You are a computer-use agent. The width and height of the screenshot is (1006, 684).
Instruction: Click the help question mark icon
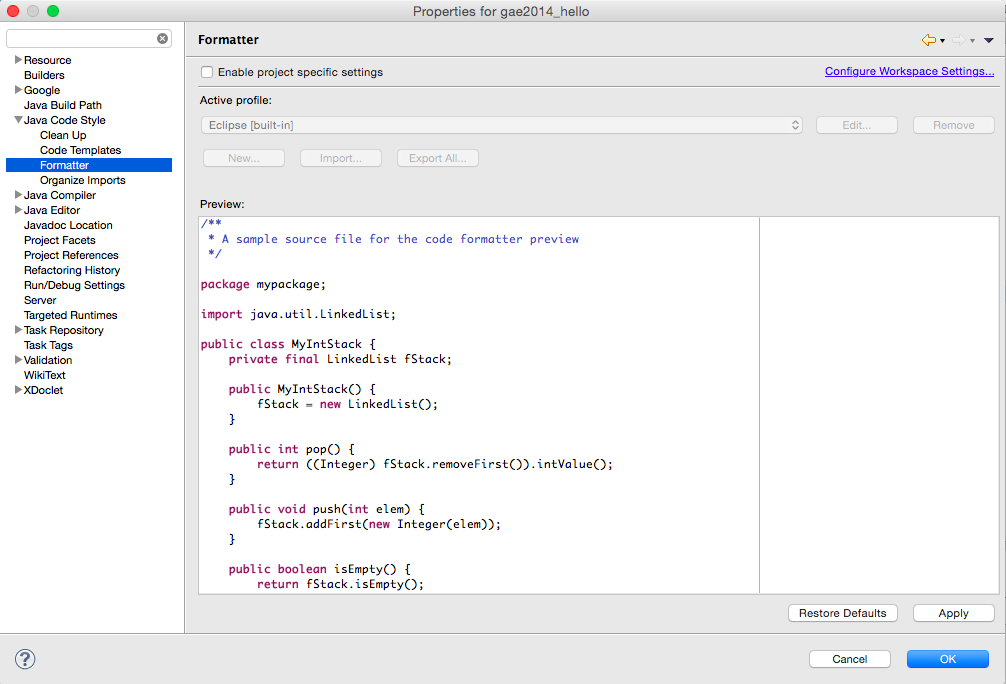tap(24, 659)
